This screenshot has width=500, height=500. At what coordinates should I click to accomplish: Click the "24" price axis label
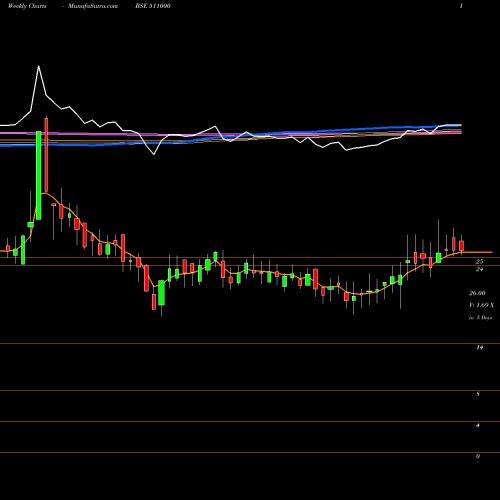tap(479, 269)
